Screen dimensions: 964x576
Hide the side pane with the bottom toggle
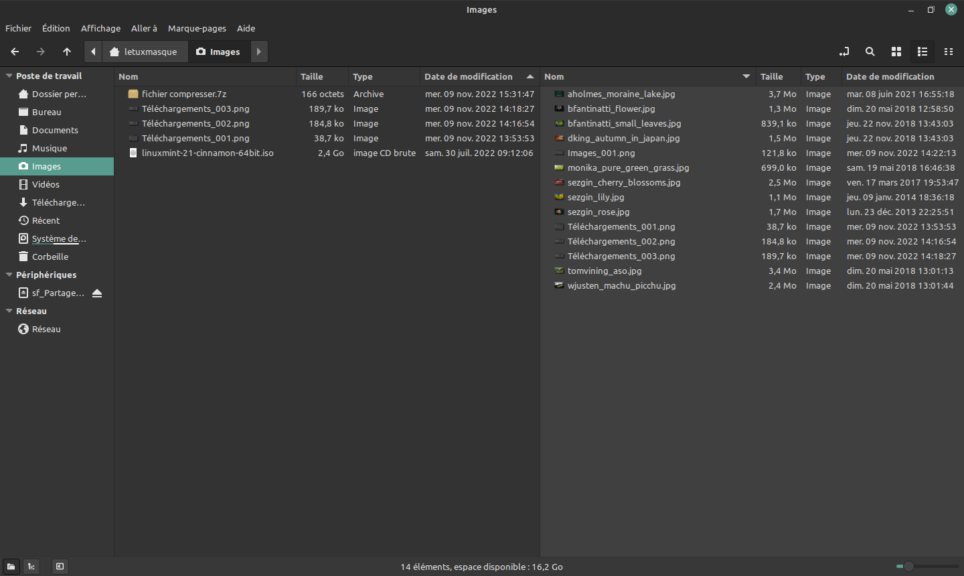point(59,566)
